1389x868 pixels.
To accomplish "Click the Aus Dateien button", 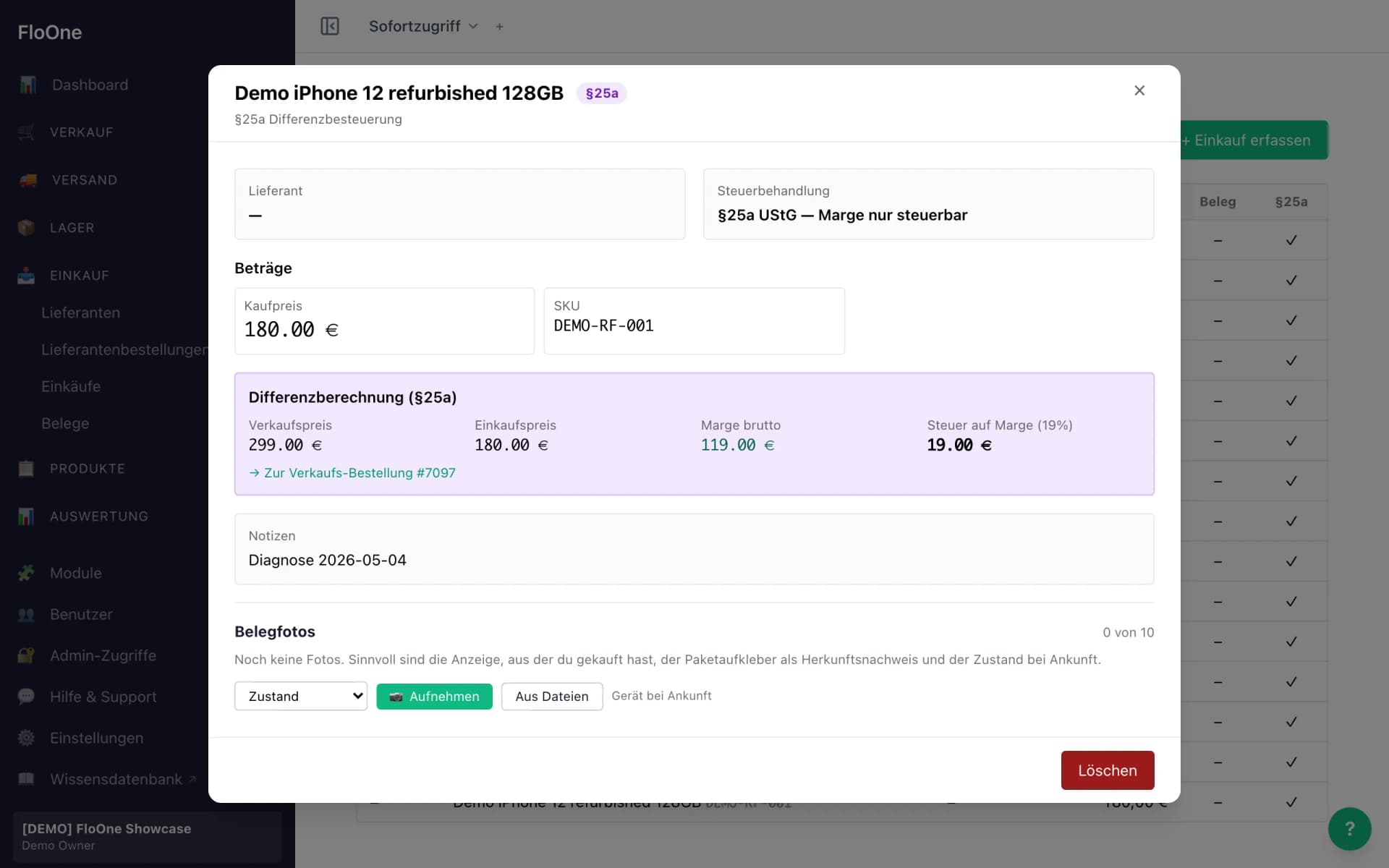I will coord(552,696).
